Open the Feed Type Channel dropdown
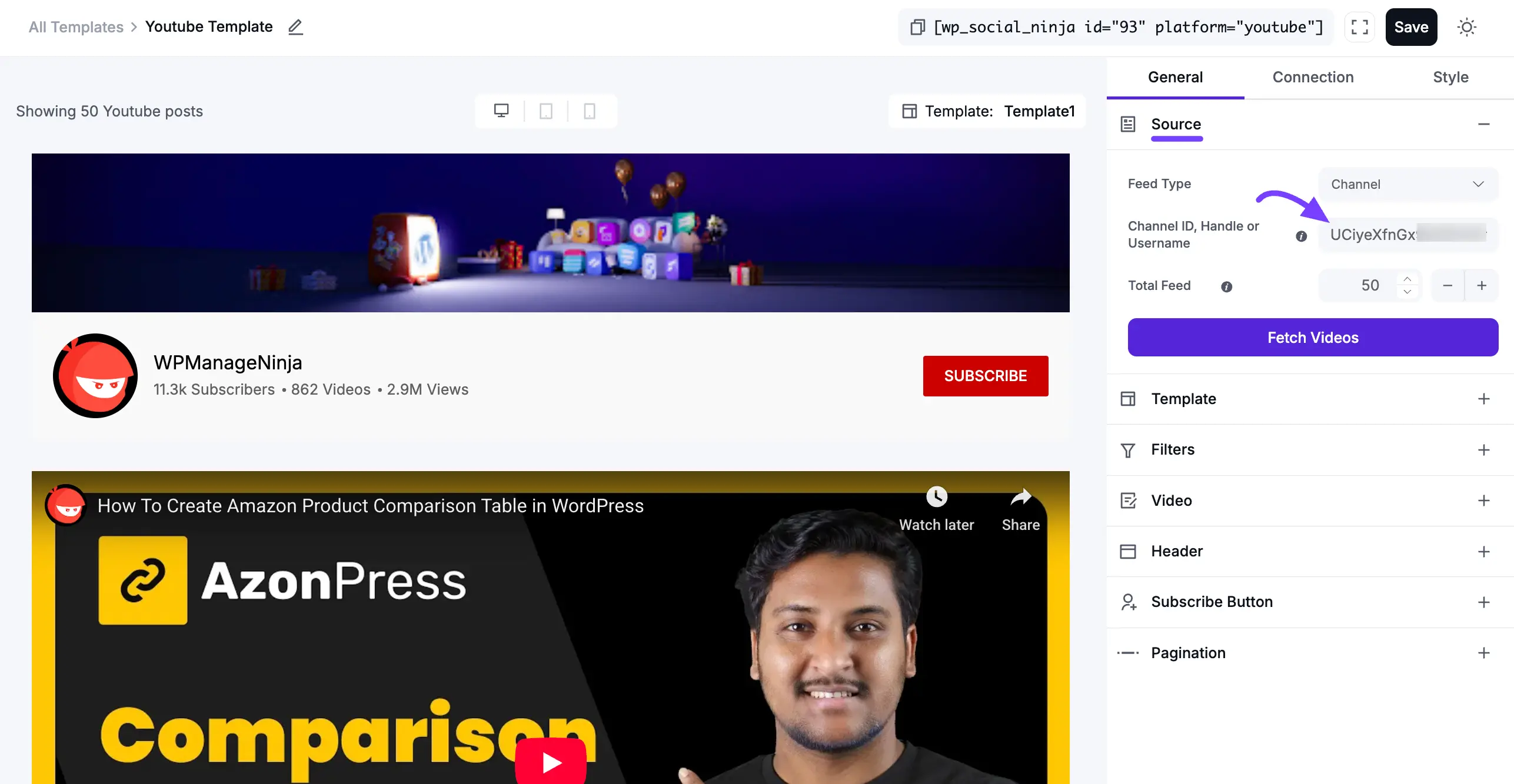This screenshot has width=1514, height=784. point(1407,184)
